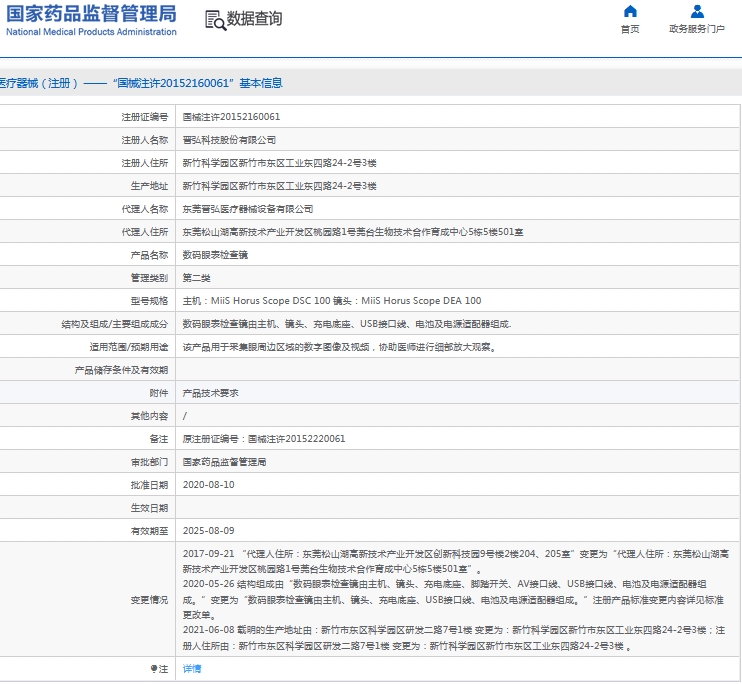The width and height of the screenshot is (742, 684).
Task: Select registration number 国械注许20152160061 value
Action: [231, 117]
